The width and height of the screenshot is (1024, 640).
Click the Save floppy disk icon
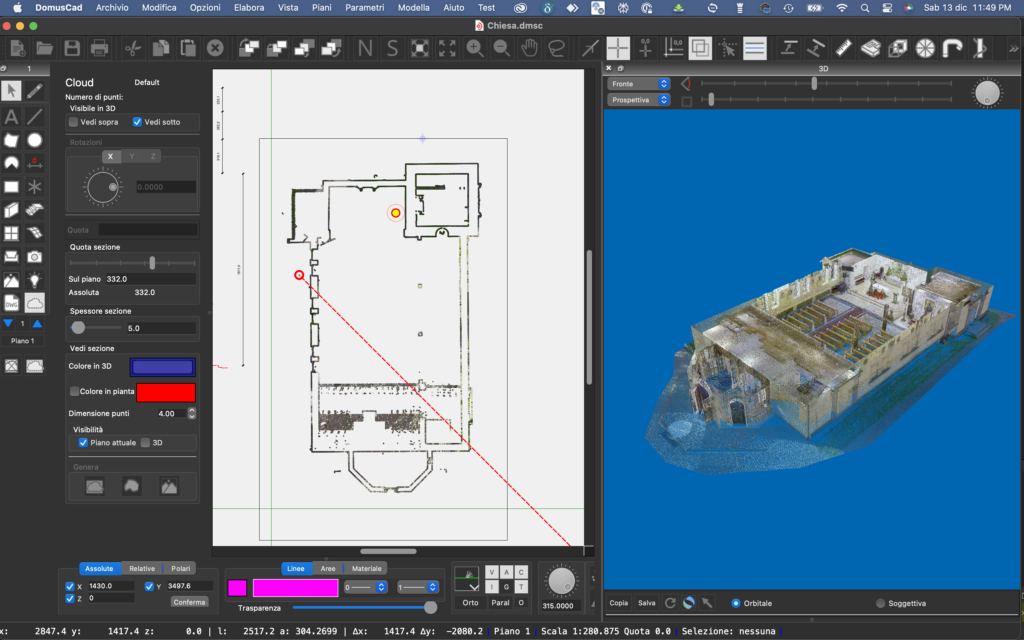click(x=72, y=48)
